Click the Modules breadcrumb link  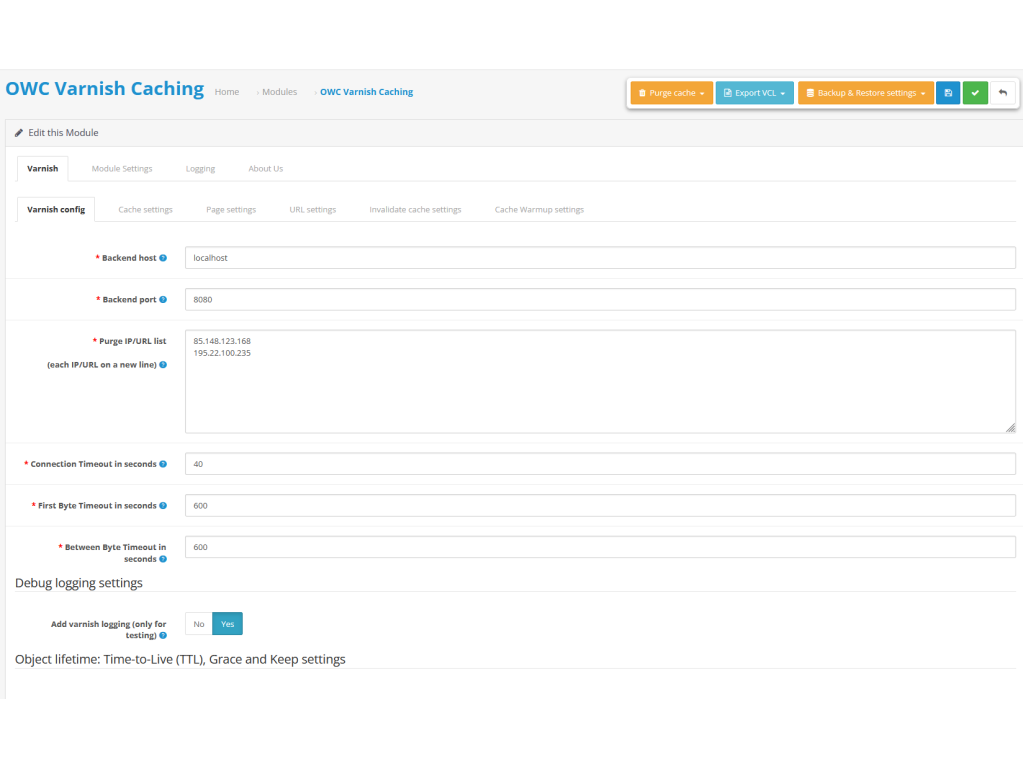pos(279,92)
